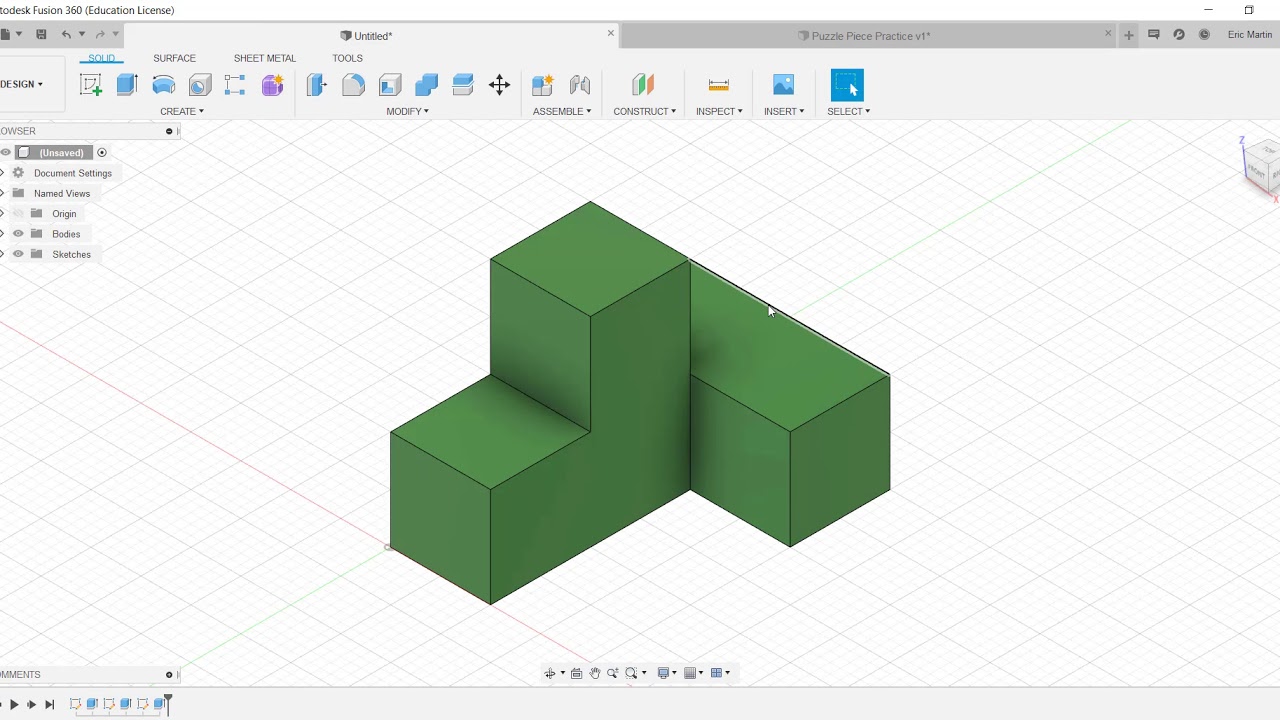
Task: Open the INSERT dropdown menu
Action: (784, 111)
